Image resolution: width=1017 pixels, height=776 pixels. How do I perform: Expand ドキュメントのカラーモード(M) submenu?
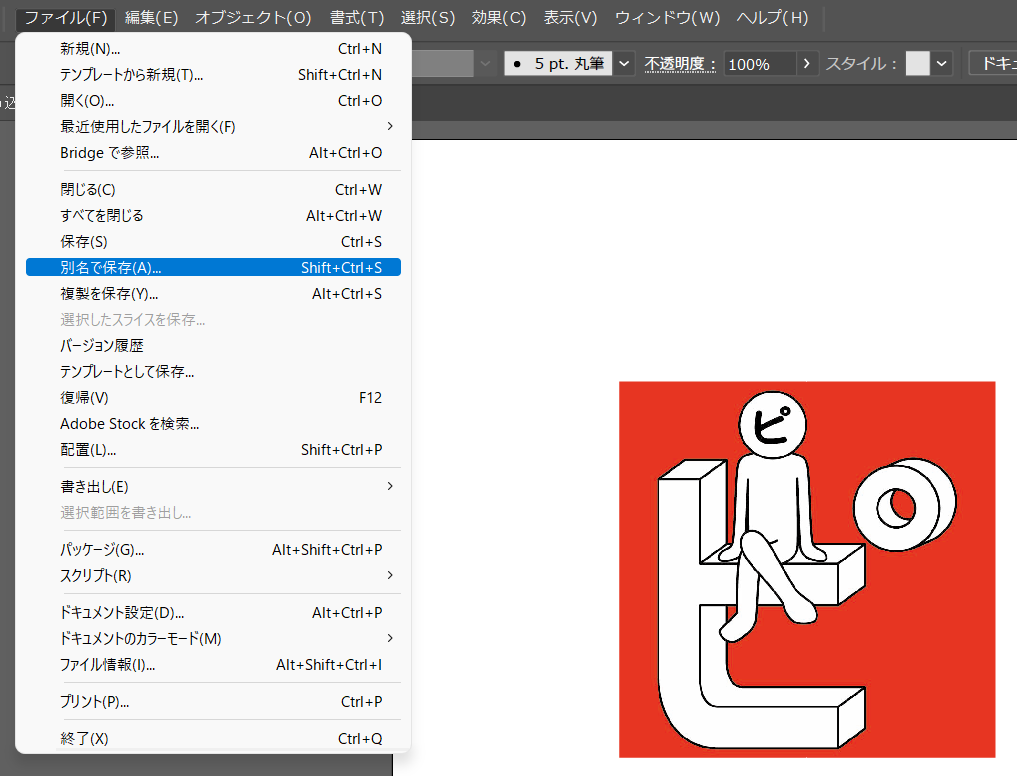pos(213,638)
